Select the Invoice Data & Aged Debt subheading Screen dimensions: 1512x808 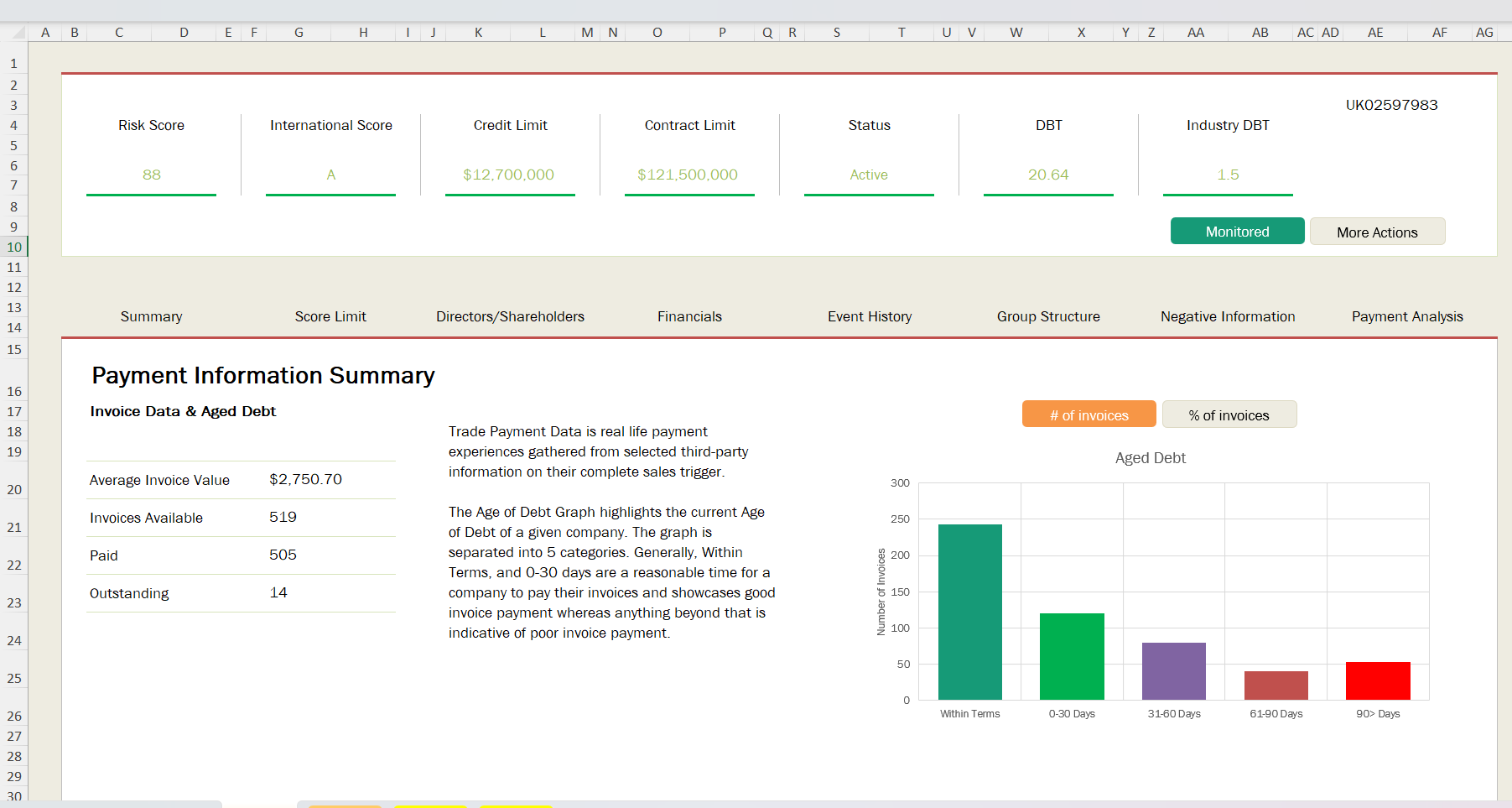[x=183, y=411]
